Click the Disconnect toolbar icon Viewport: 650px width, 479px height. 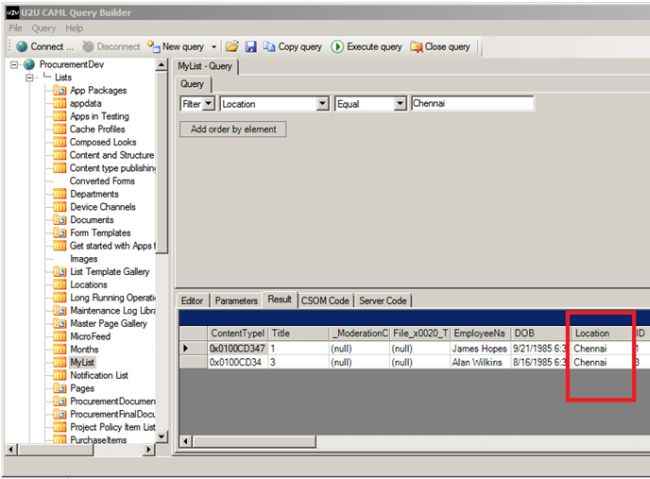click(x=88, y=47)
